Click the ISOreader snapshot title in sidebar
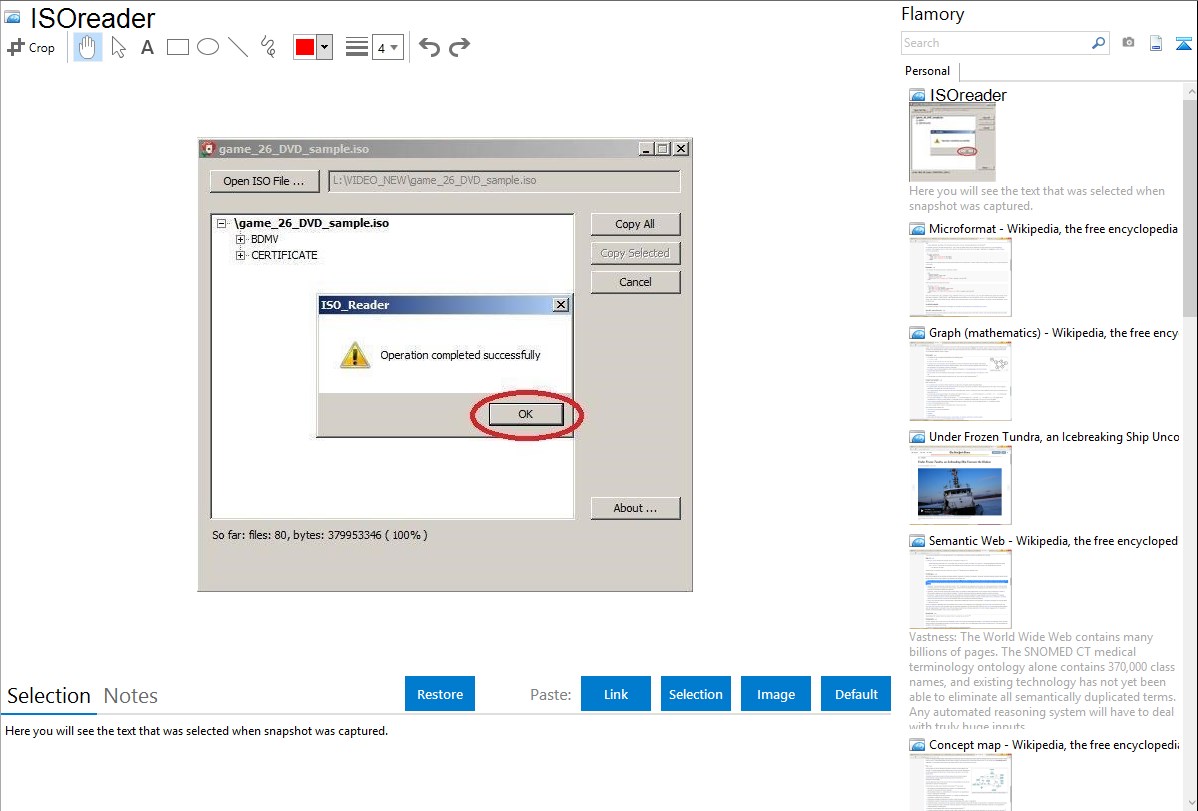1198x811 pixels. tap(968, 96)
